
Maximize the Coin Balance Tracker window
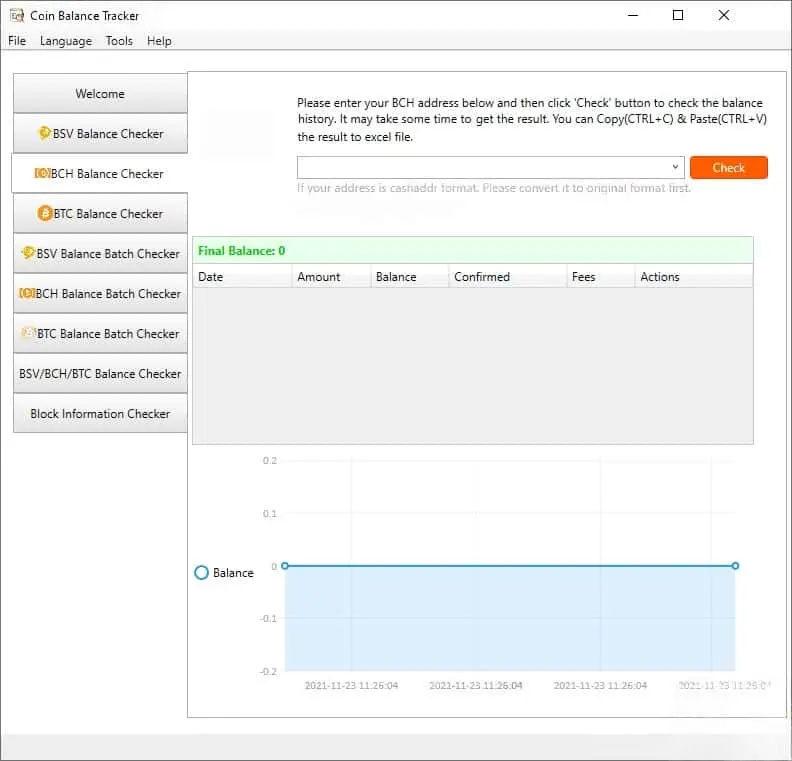(x=678, y=15)
